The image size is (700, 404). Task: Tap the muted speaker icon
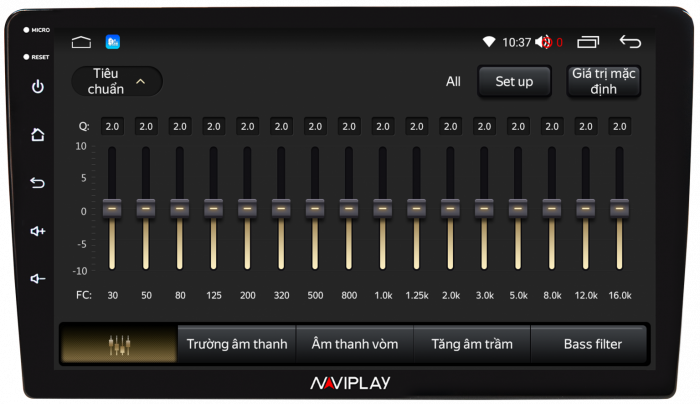click(544, 42)
